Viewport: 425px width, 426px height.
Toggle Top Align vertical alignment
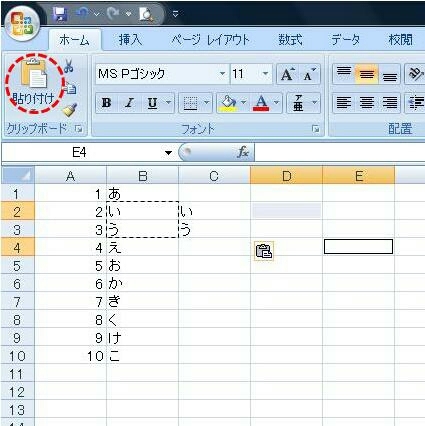coord(344,74)
